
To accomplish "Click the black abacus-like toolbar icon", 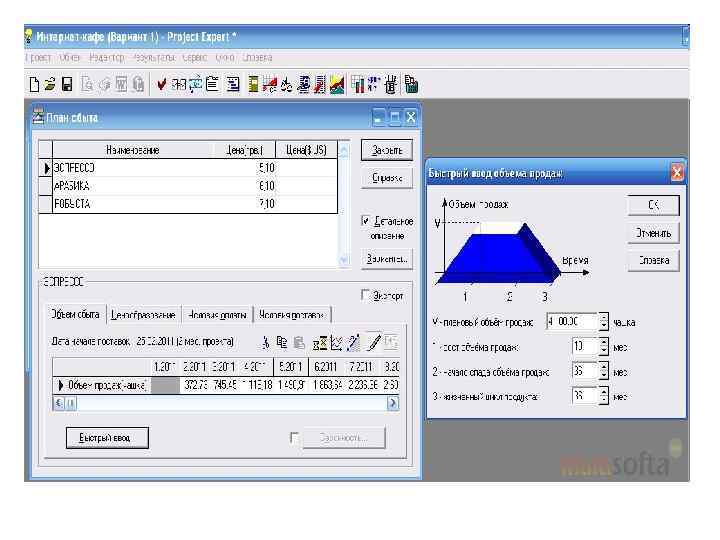I will click(391, 84).
